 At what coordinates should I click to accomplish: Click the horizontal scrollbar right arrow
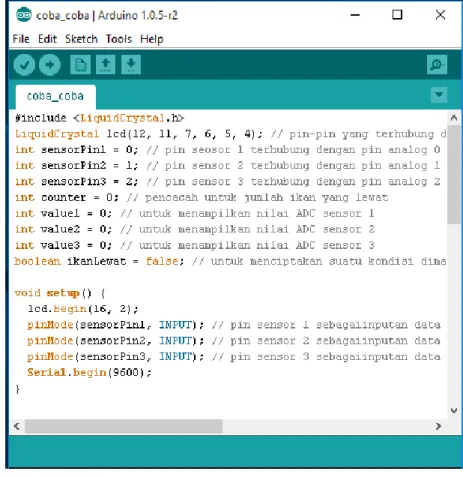coord(438,426)
